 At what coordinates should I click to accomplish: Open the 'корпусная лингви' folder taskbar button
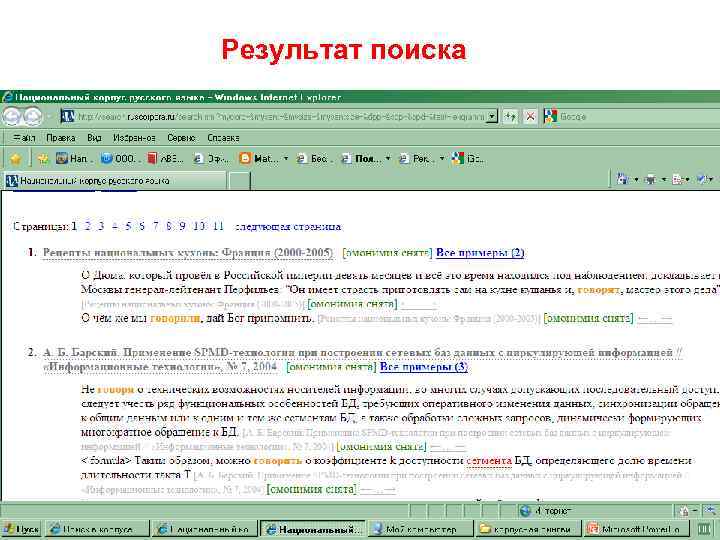(x=529, y=529)
